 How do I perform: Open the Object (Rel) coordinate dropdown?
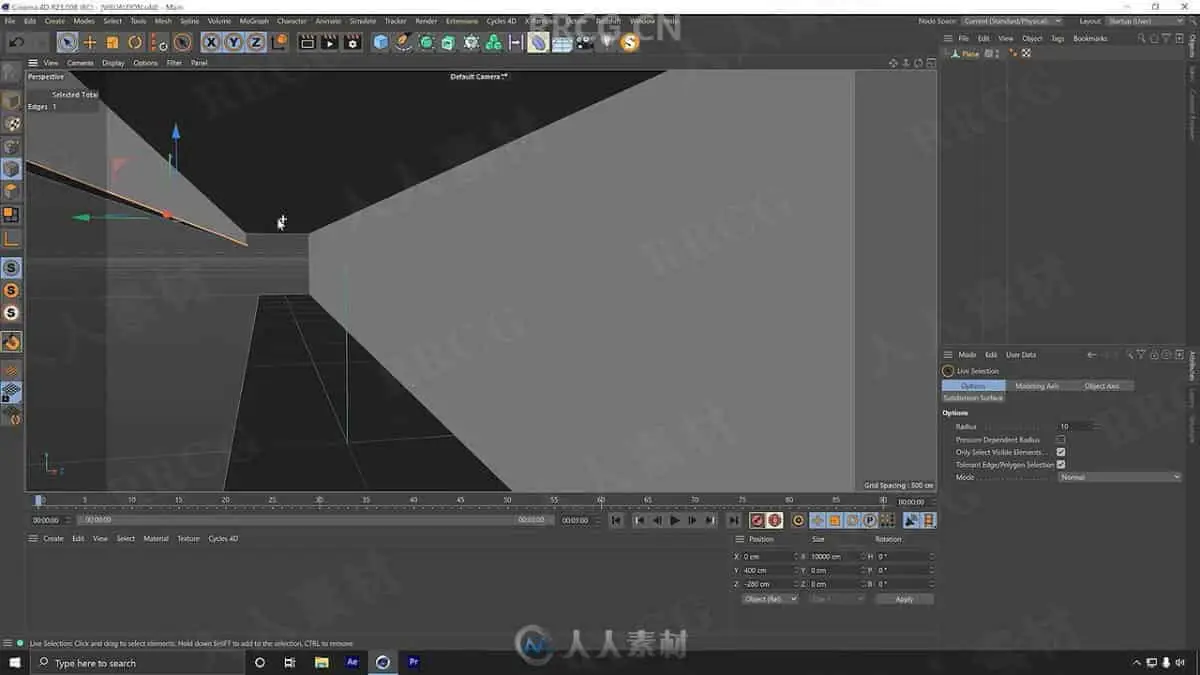pos(770,599)
